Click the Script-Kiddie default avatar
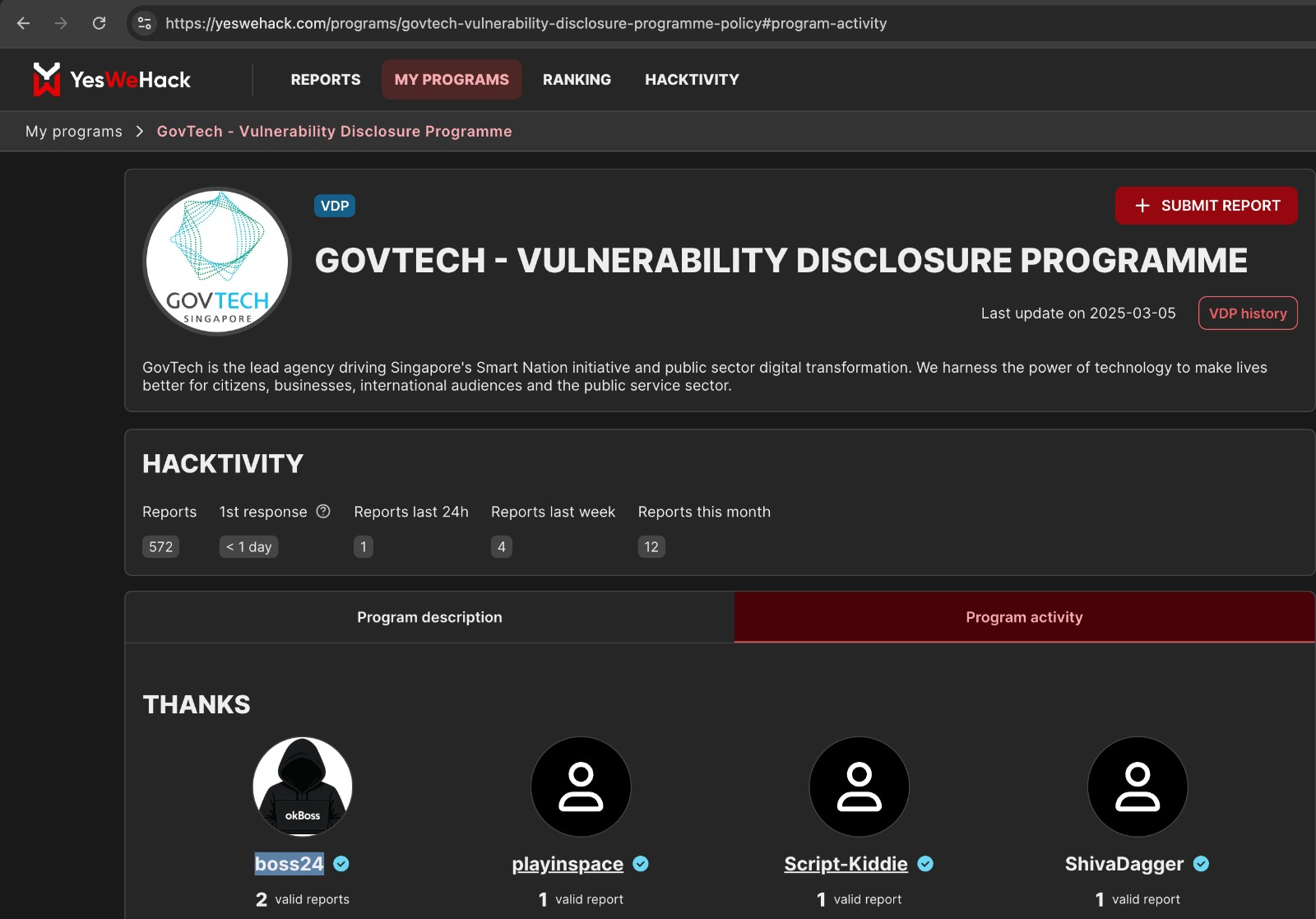The width and height of the screenshot is (1316, 919). pyautogui.click(x=860, y=787)
